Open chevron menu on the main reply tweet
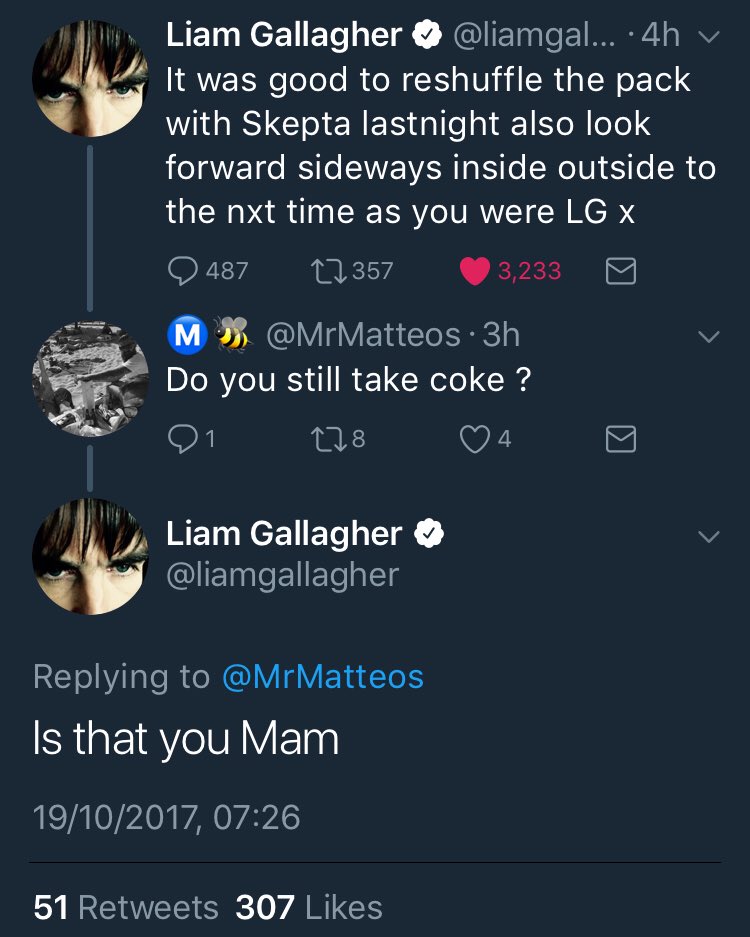 (709, 537)
